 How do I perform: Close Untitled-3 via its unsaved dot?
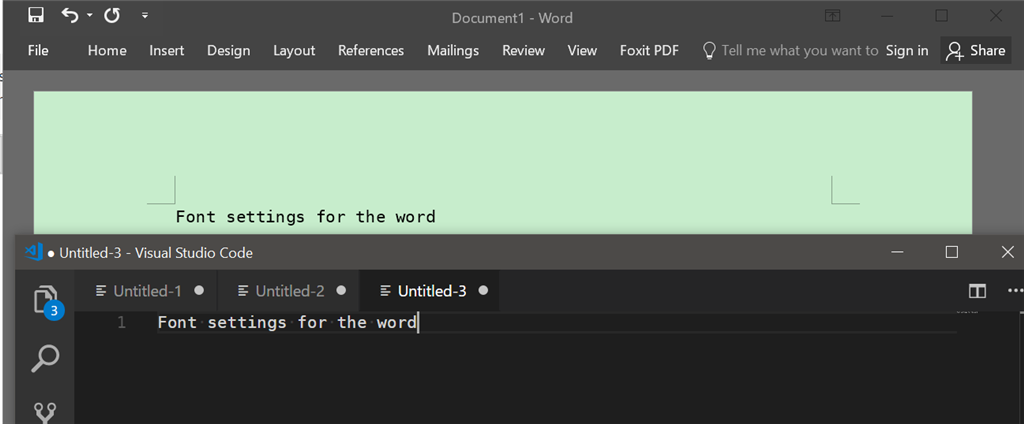[x=483, y=290]
